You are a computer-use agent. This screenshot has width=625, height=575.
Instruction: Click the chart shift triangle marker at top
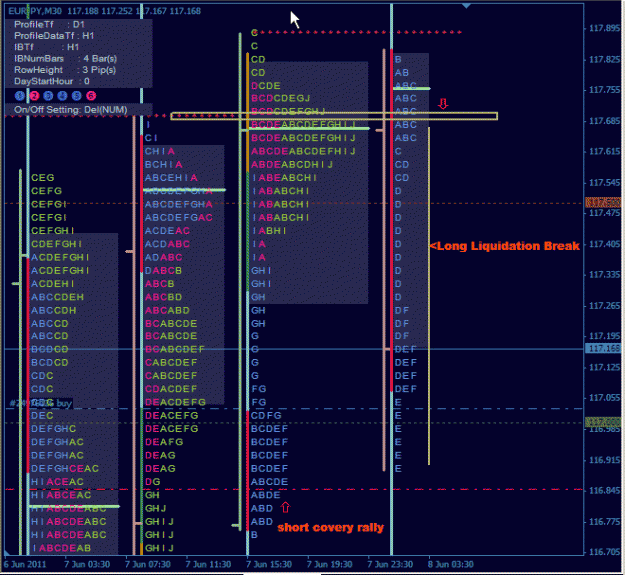pyautogui.click(x=466, y=6)
